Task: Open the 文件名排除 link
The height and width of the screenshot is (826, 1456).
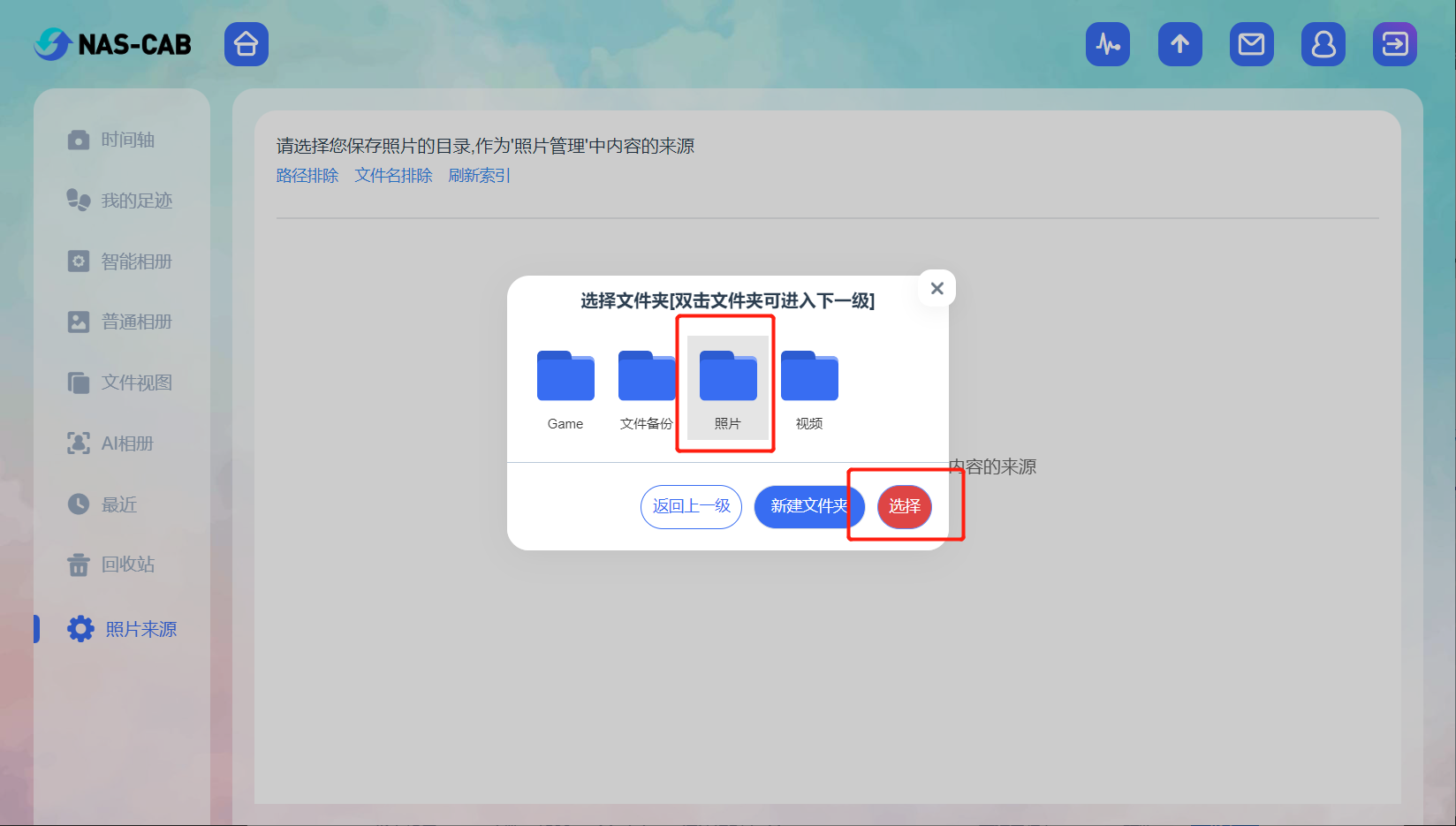Action: 393,176
